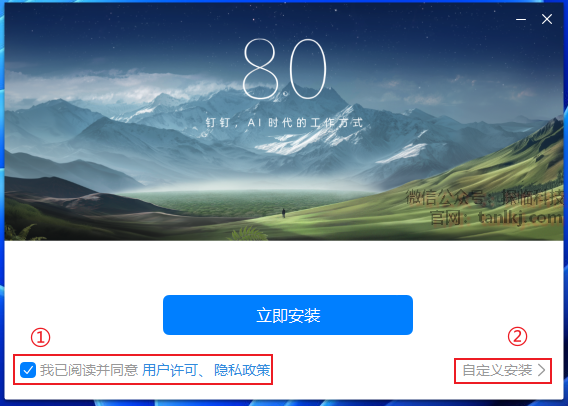Expand the chevron arrow beside 自定义安装

pos(542,370)
